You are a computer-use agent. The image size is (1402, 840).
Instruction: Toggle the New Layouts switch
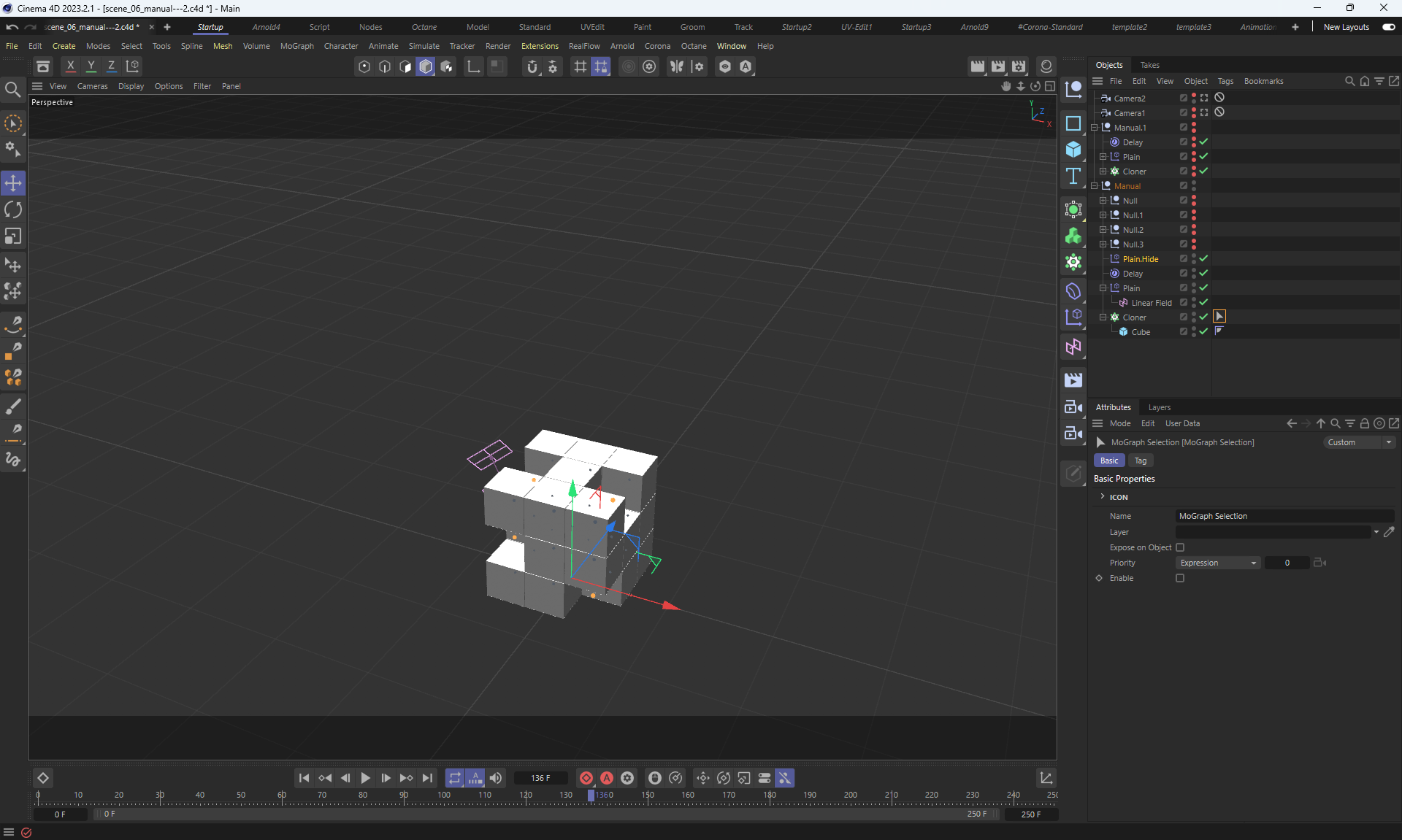click(1388, 27)
